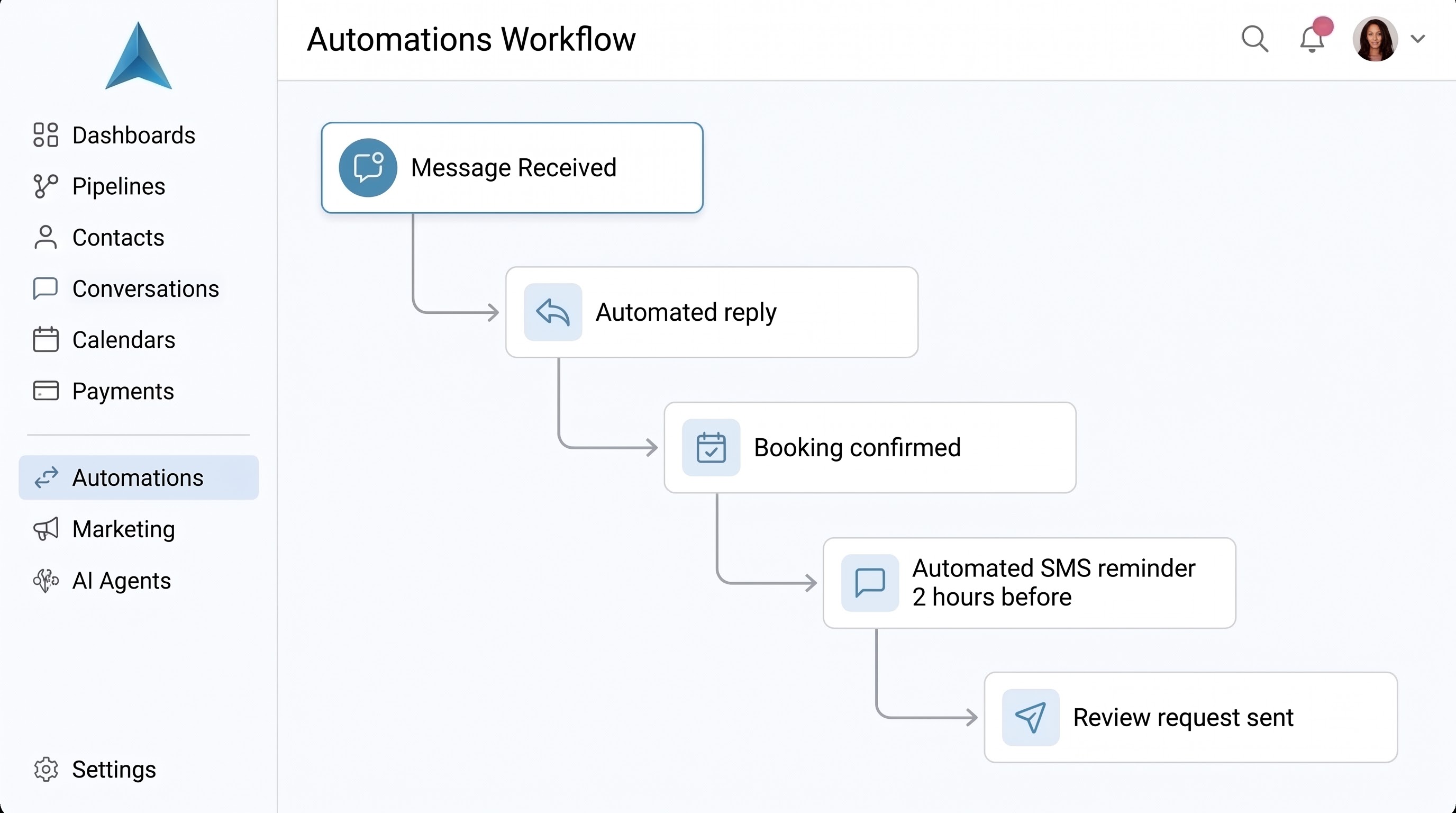The image size is (1456, 813).
Task: Click the Marketing megaphone icon
Action: pos(46,529)
